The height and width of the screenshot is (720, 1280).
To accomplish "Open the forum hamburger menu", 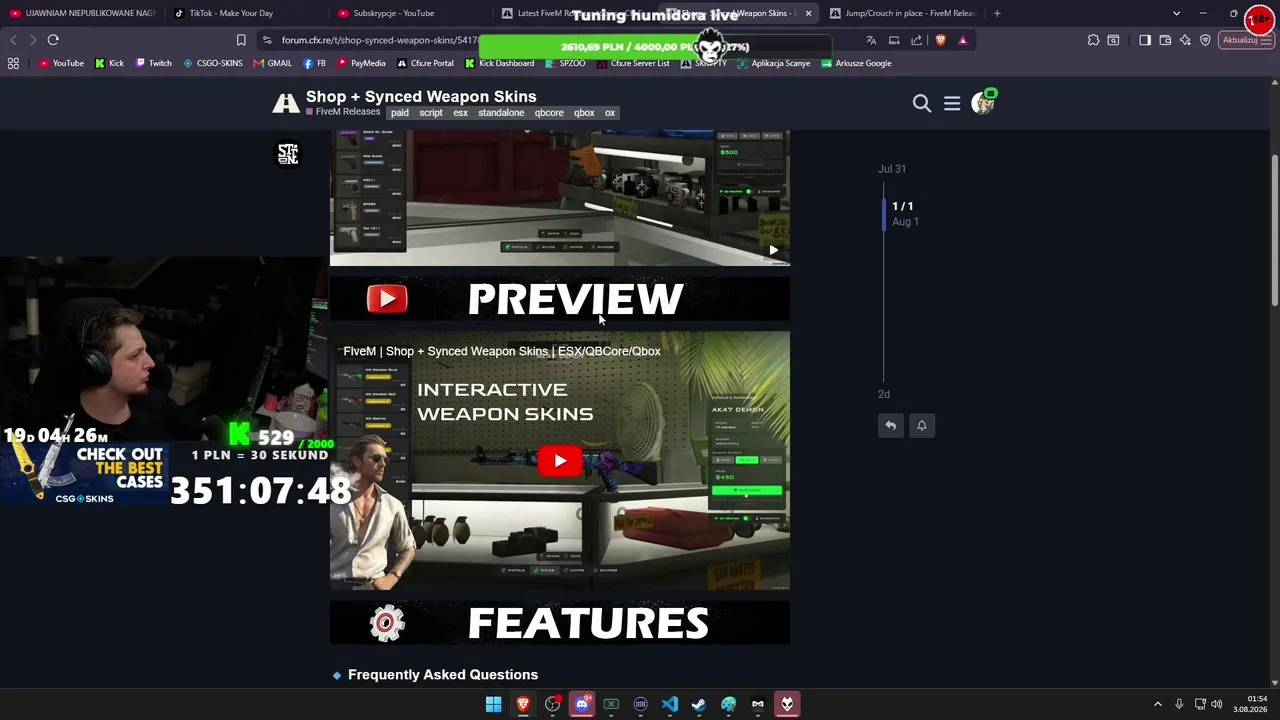I will click(x=952, y=103).
